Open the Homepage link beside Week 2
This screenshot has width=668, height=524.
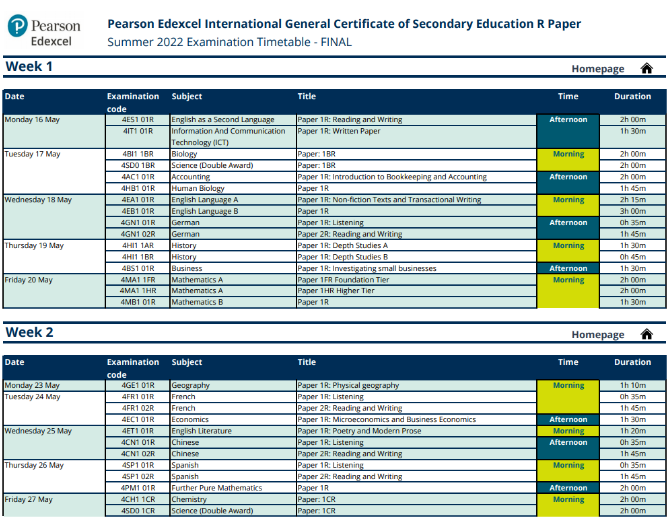(597, 334)
